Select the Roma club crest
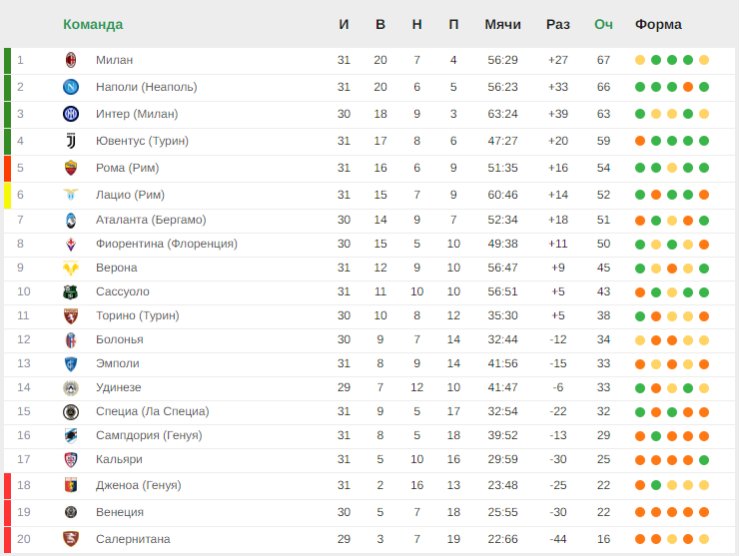This screenshot has width=740, height=556. click(x=71, y=168)
